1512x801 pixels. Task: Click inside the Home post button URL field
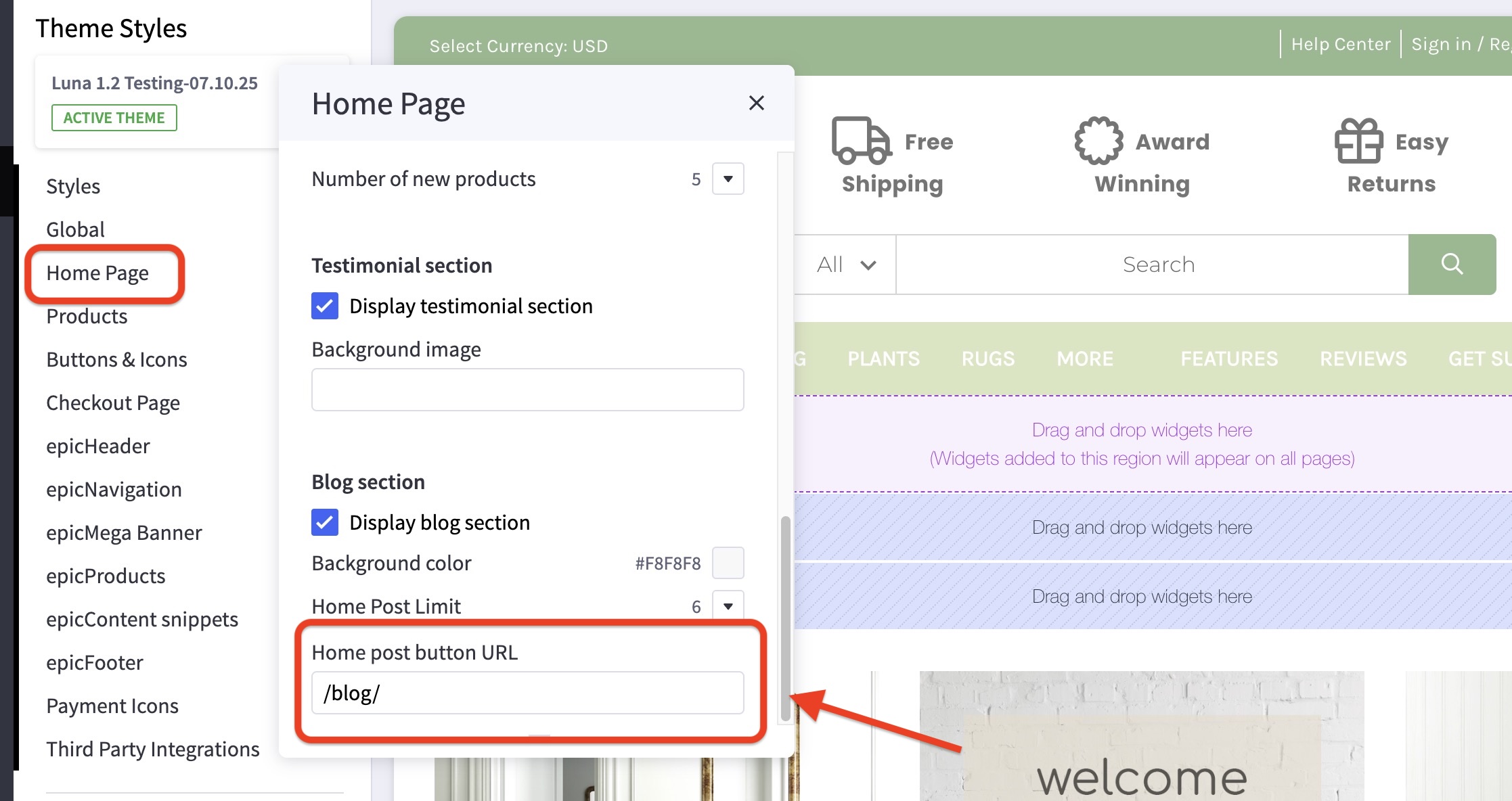pos(527,692)
